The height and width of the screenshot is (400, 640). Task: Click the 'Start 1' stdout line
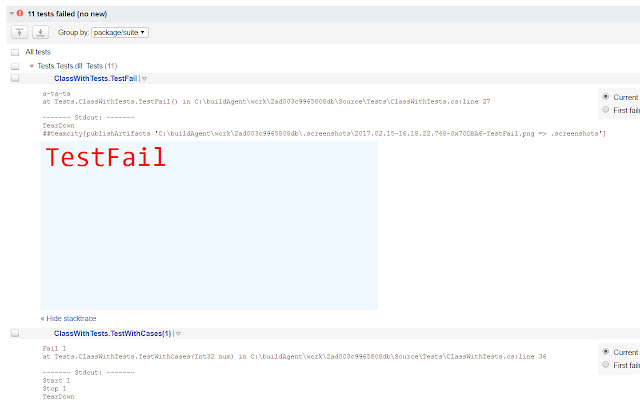point(56,380)
